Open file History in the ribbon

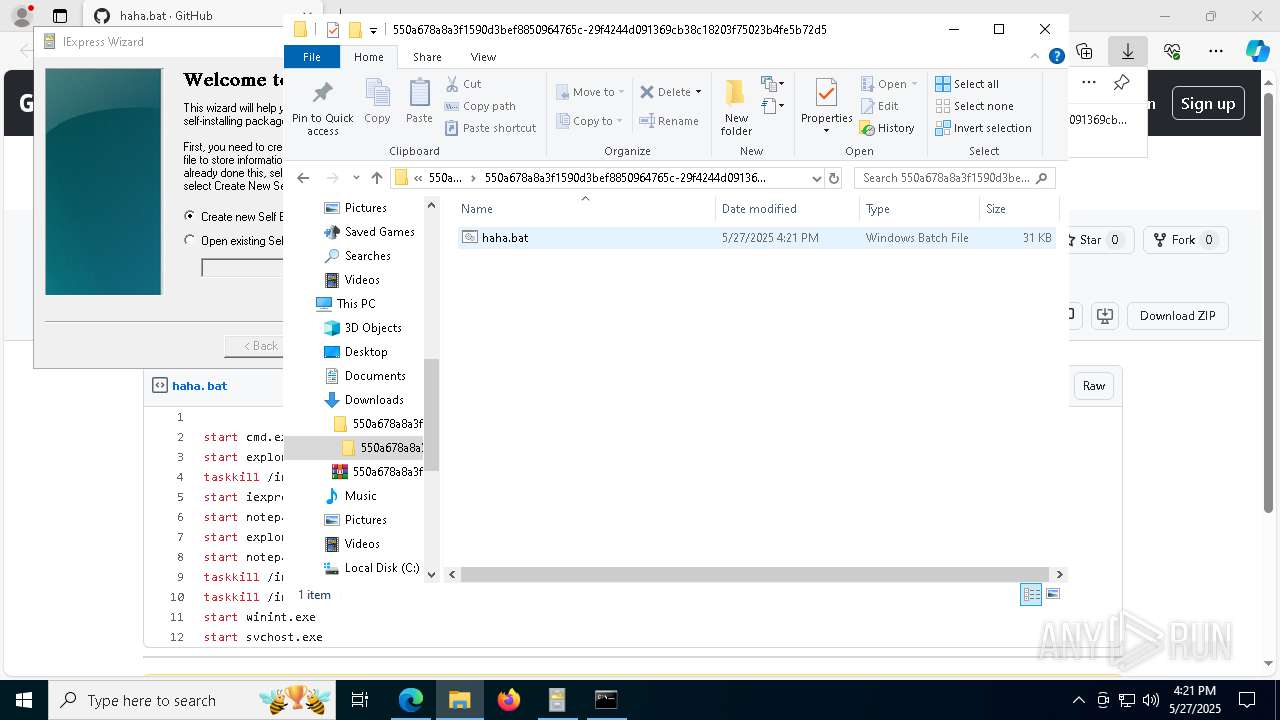tap(887, 128)
